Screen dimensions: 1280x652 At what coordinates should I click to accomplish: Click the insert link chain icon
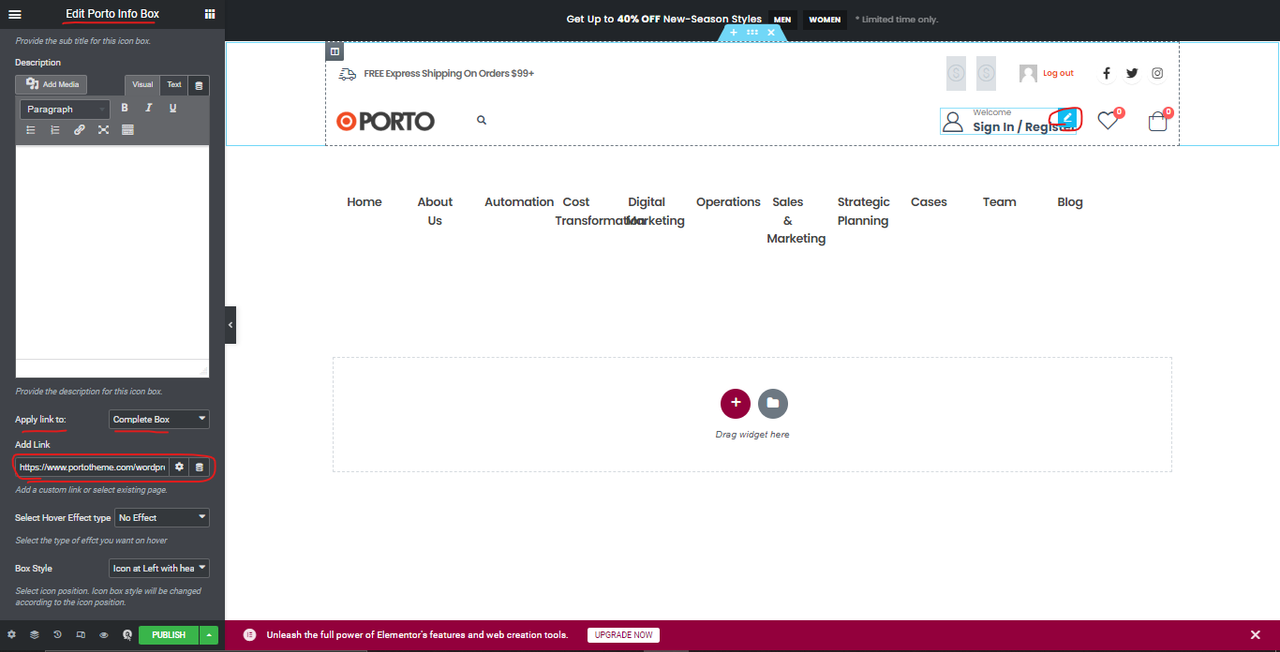79,130
